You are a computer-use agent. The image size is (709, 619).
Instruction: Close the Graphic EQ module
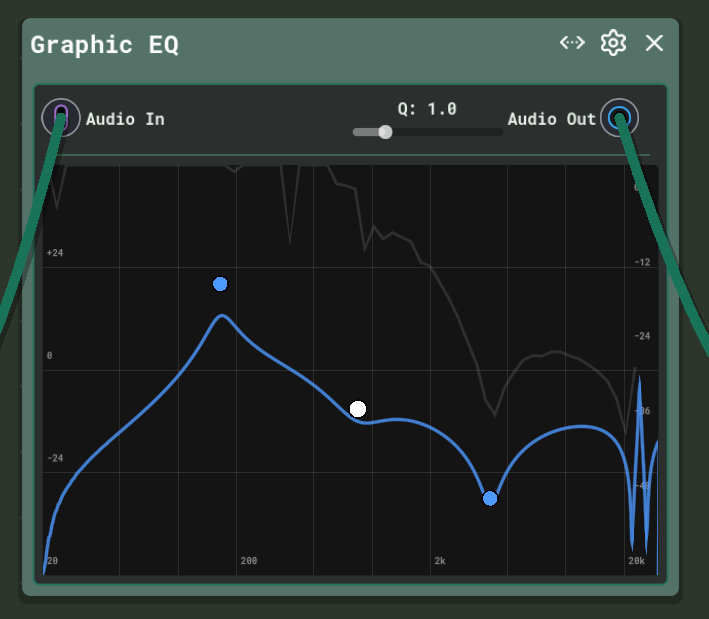click(x=654, y=43)
